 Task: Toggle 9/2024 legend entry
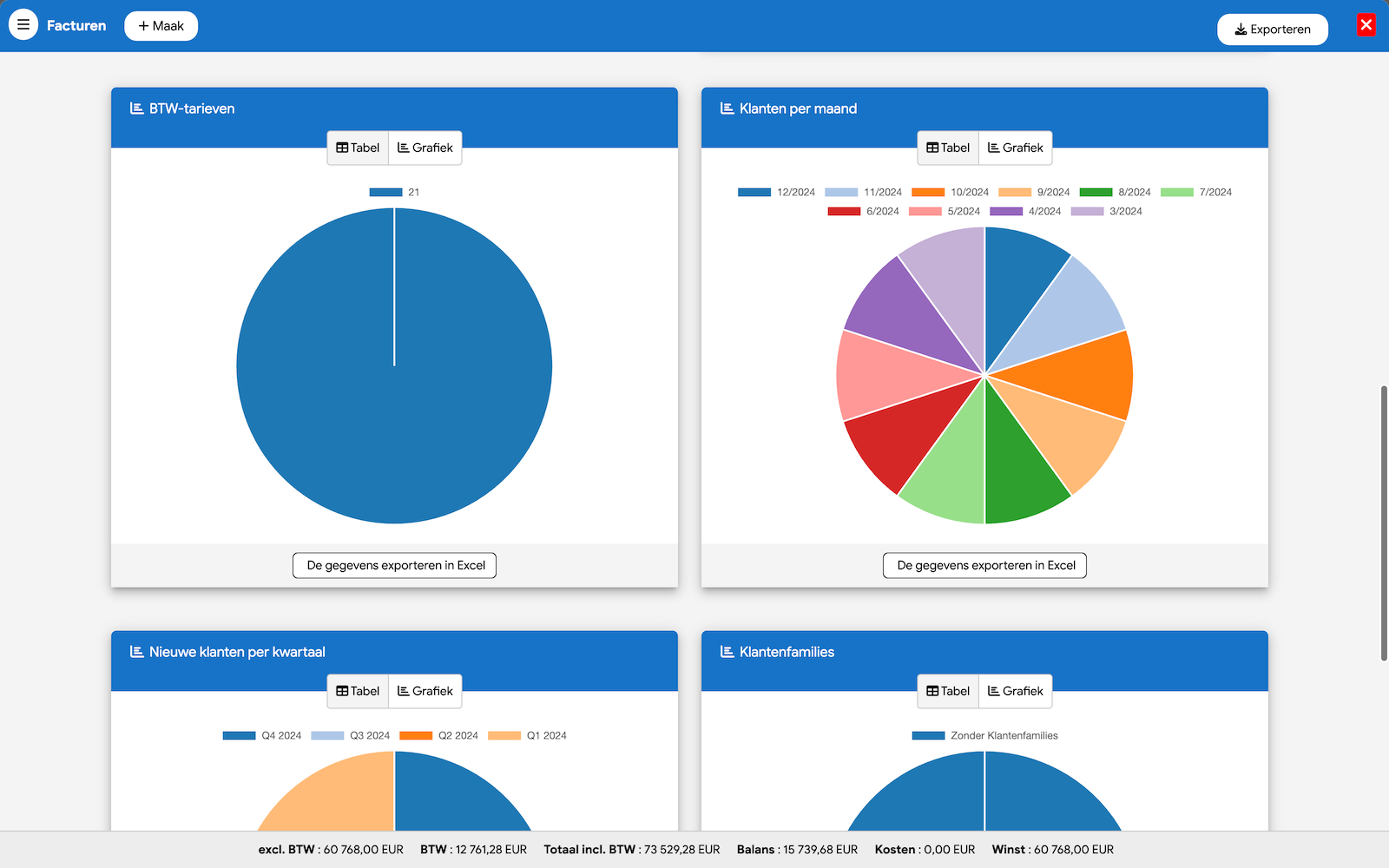coord(1034,192)
